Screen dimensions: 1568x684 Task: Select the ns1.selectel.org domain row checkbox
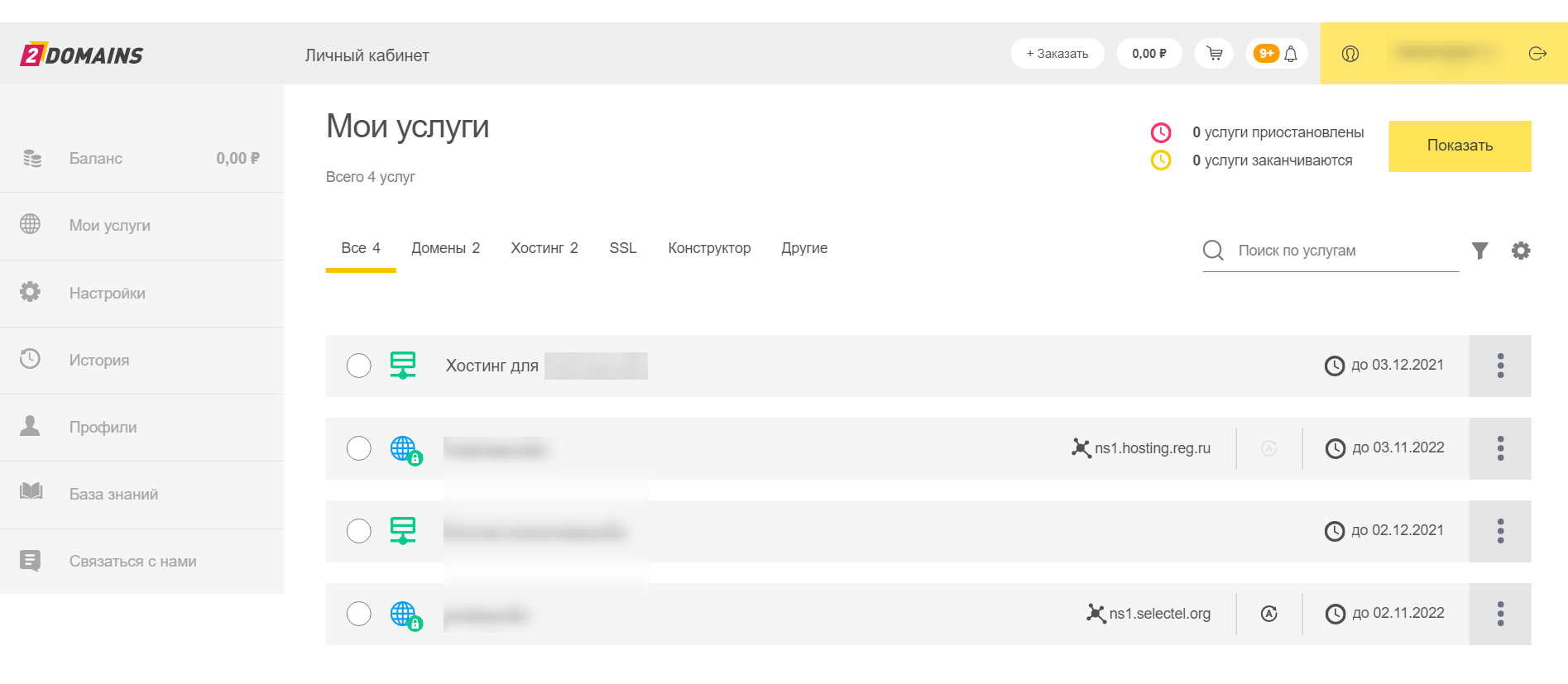358,614
